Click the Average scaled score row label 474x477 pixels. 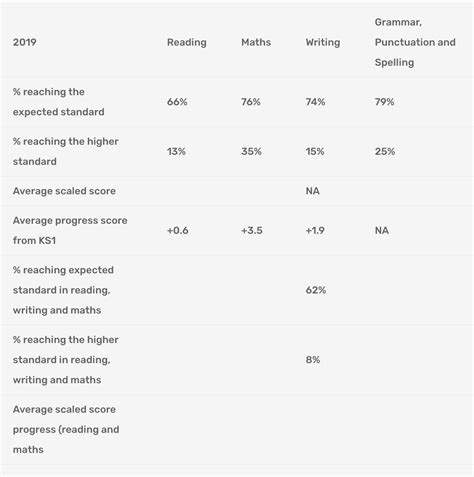click(x=64, y=191)
